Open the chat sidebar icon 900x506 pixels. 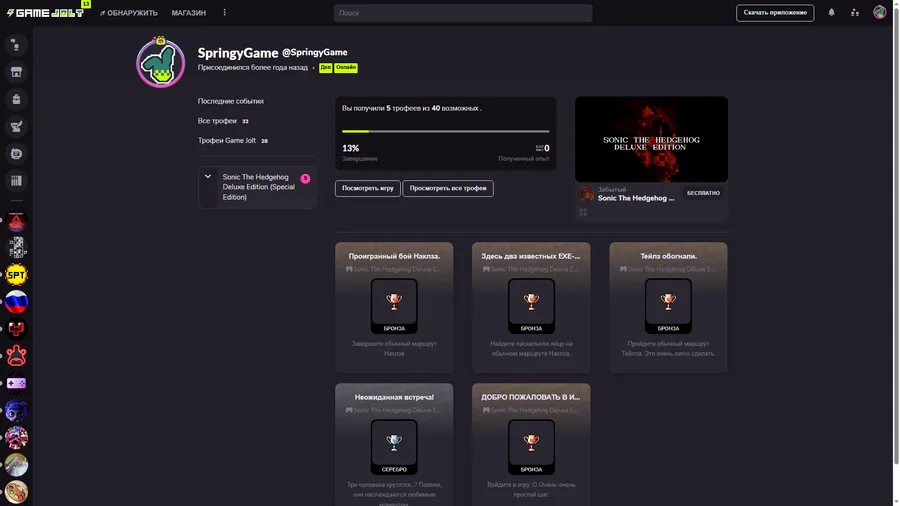click(x=16, y=45)
